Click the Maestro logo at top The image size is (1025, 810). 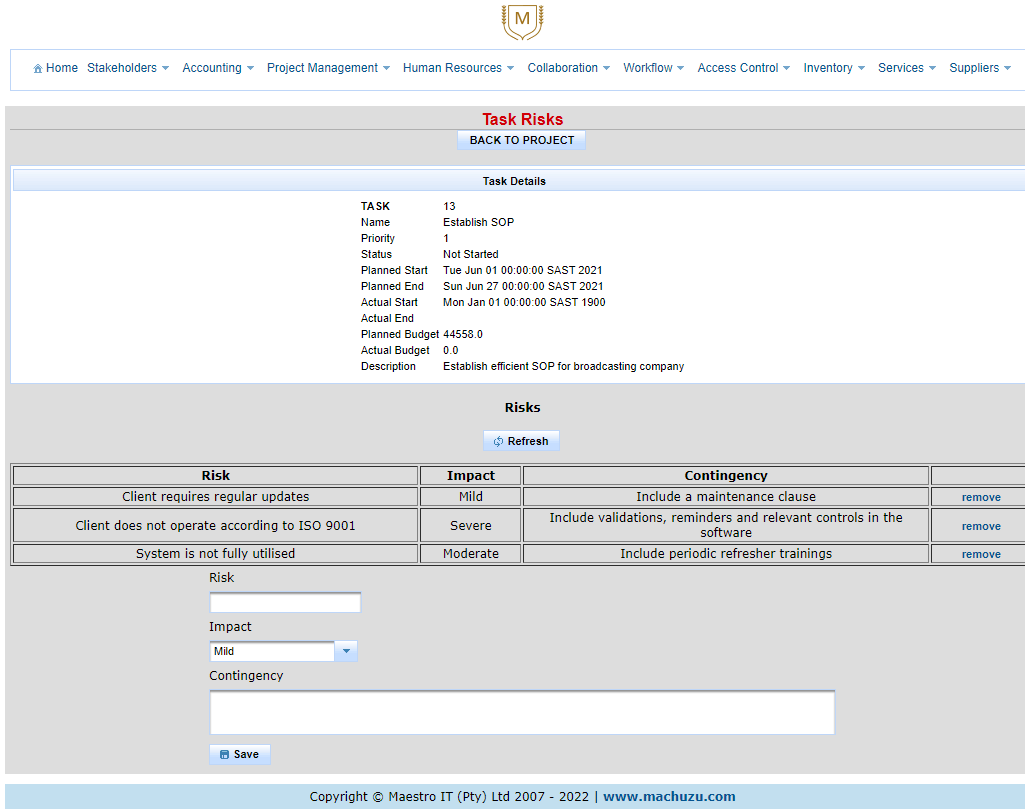pos(522,21)
